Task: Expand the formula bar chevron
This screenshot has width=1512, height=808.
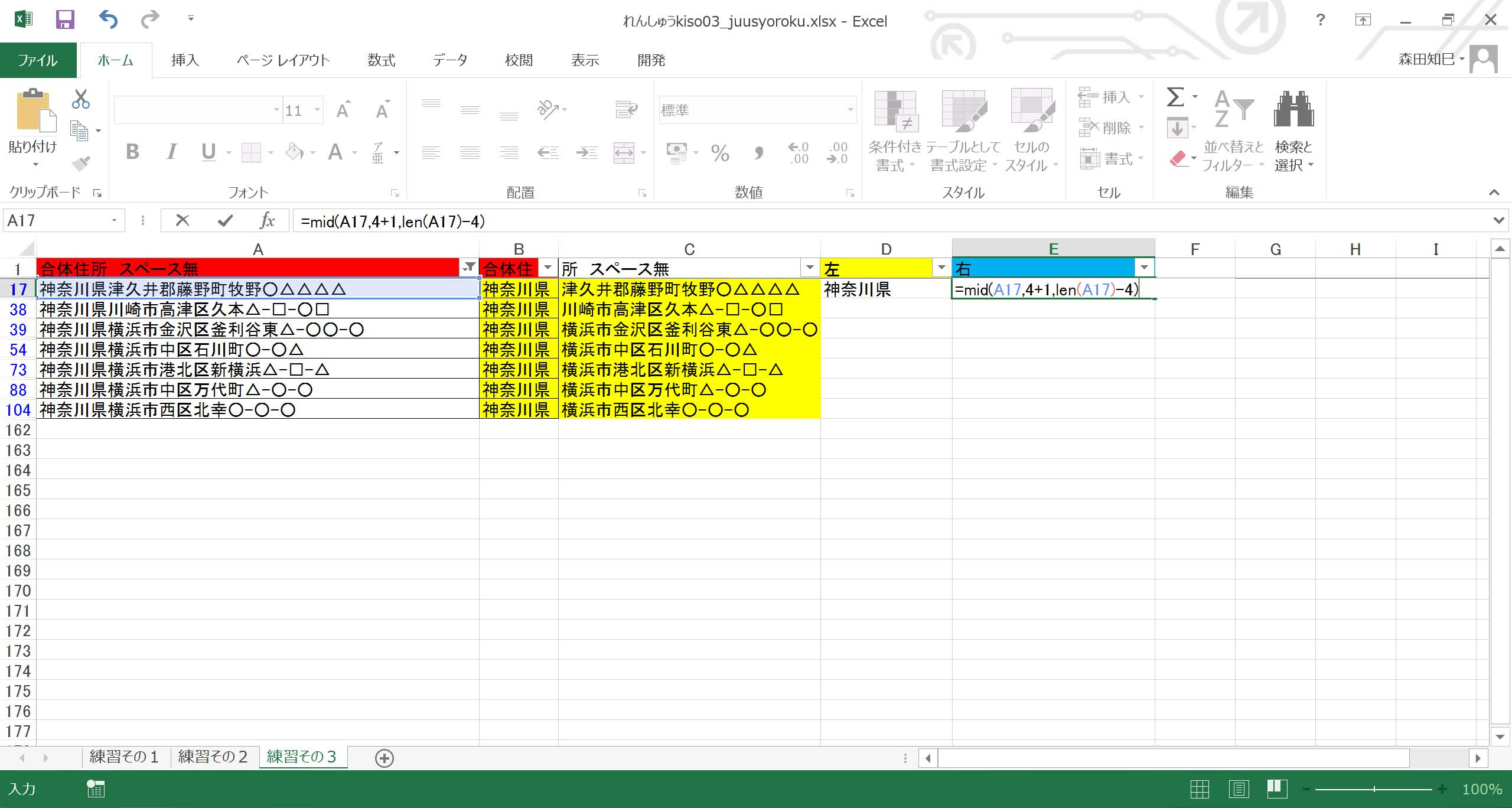Action: point(1498,221)
